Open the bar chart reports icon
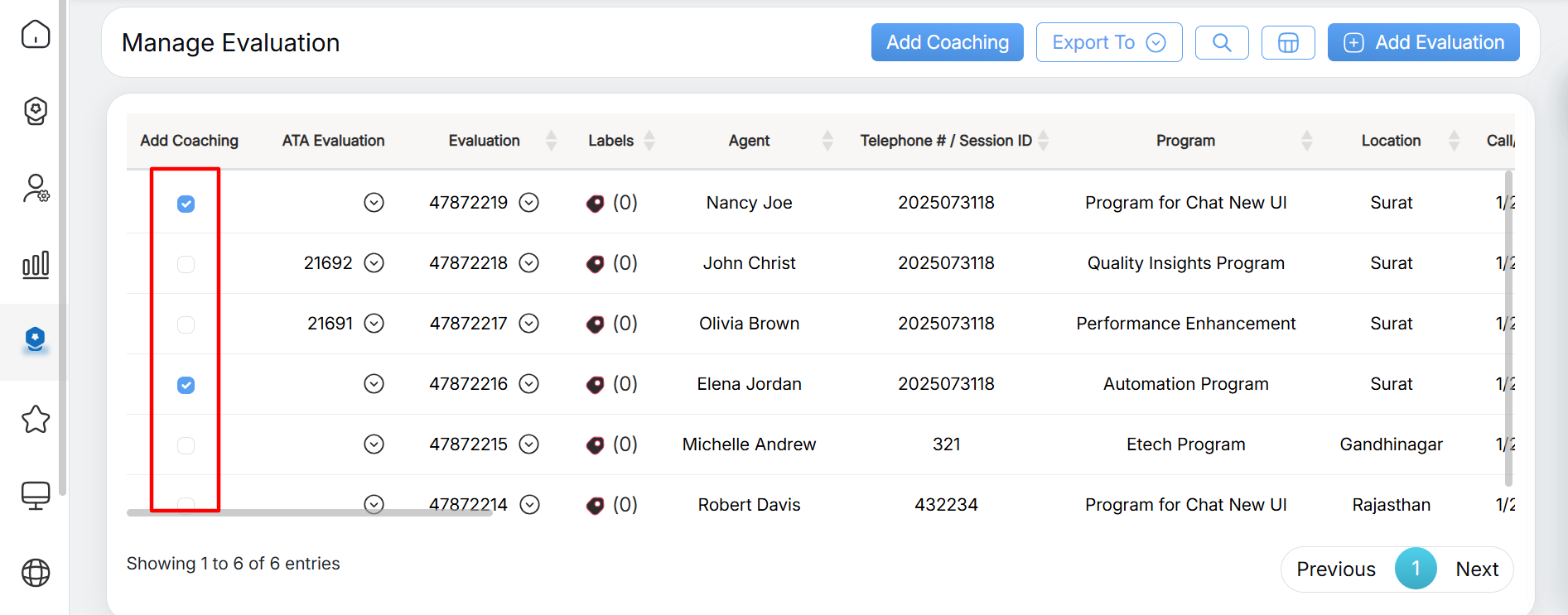This screenshot has width=1568, height=615. tap(36, 265)
